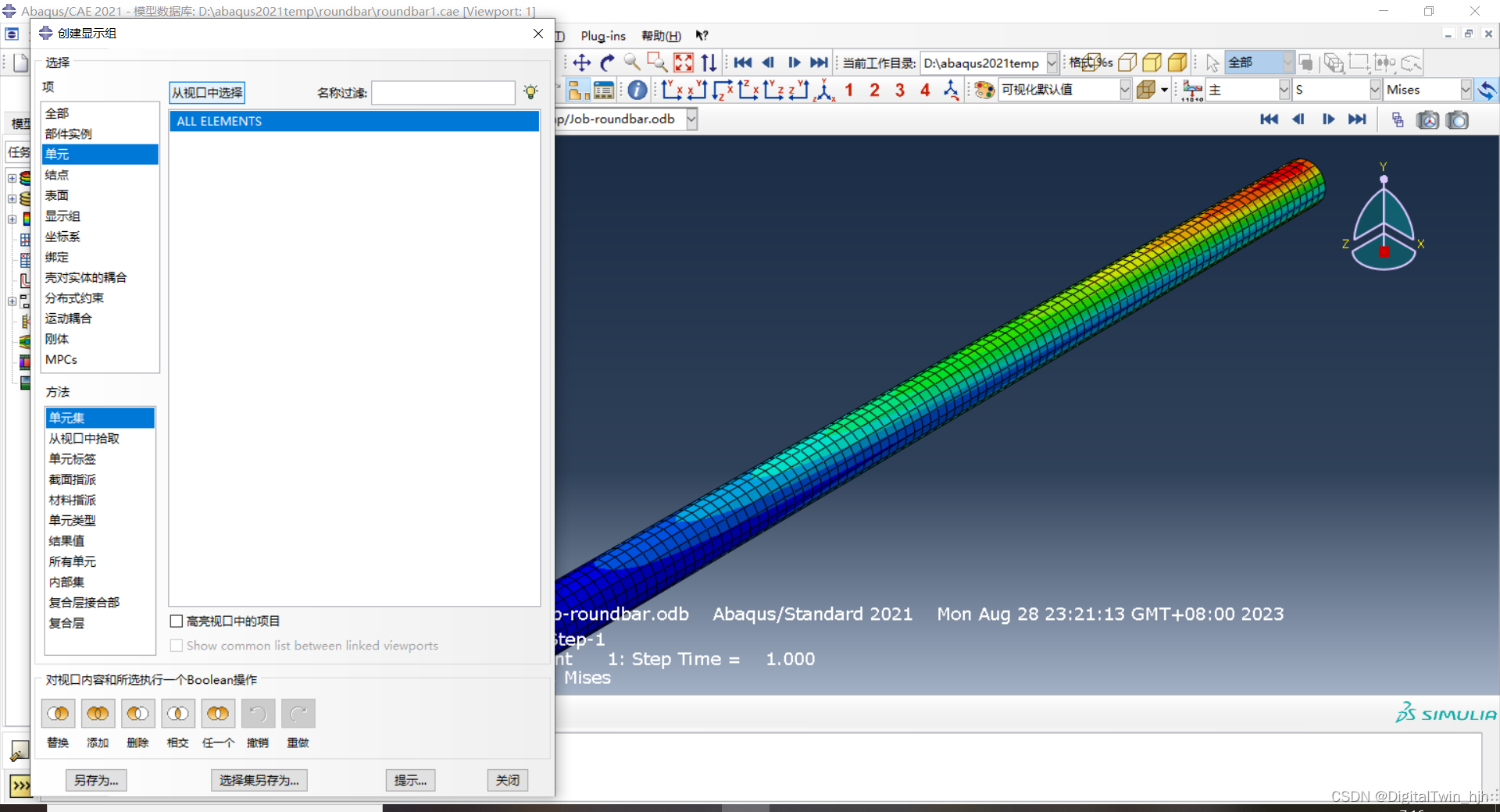Click the view orientation triad in viewport
The height and width of the screenshot is (812, 1500).
[1384, 216]
